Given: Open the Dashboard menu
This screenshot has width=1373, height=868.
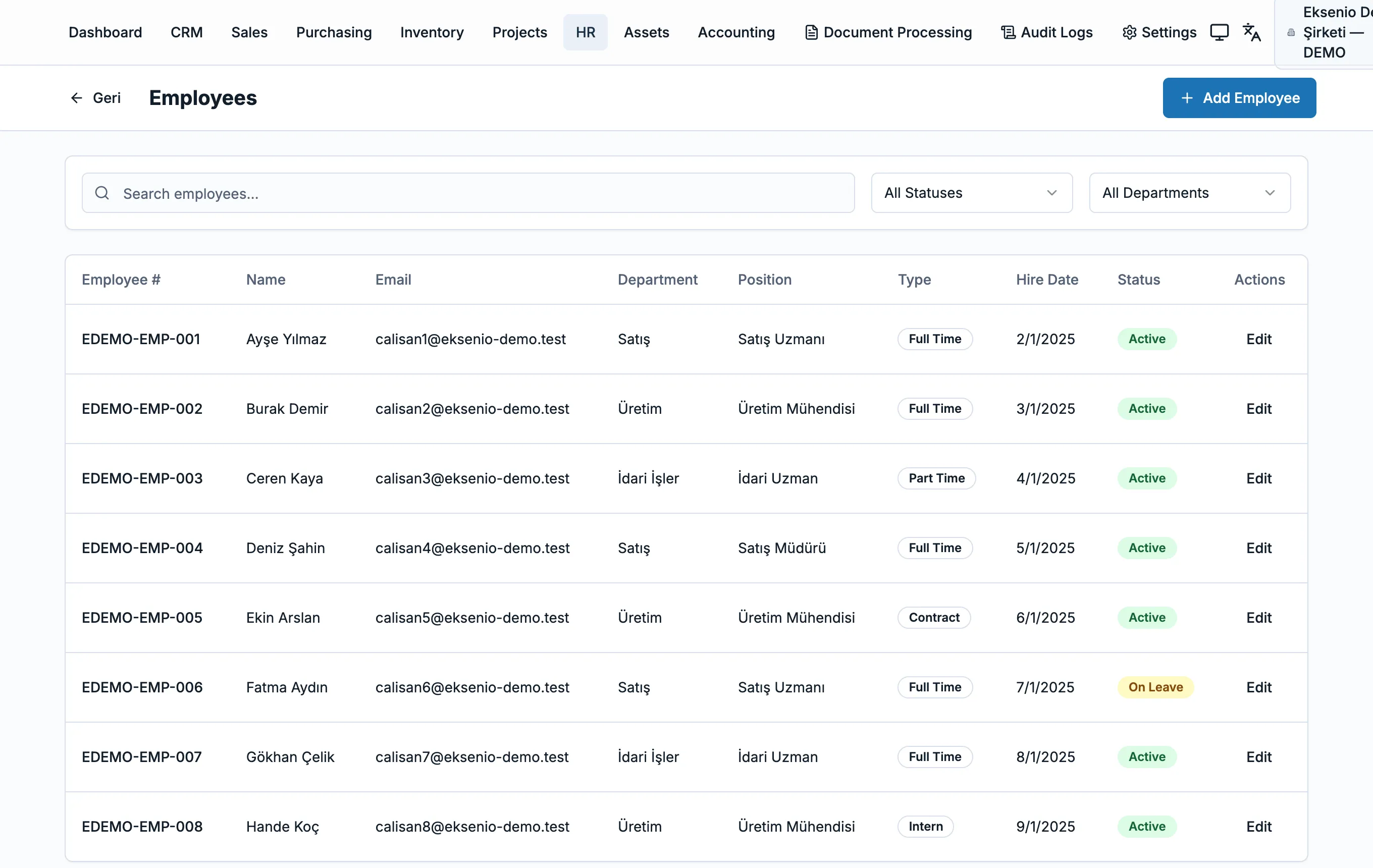Looking at the screenshot, I should (x=105, y=32).
